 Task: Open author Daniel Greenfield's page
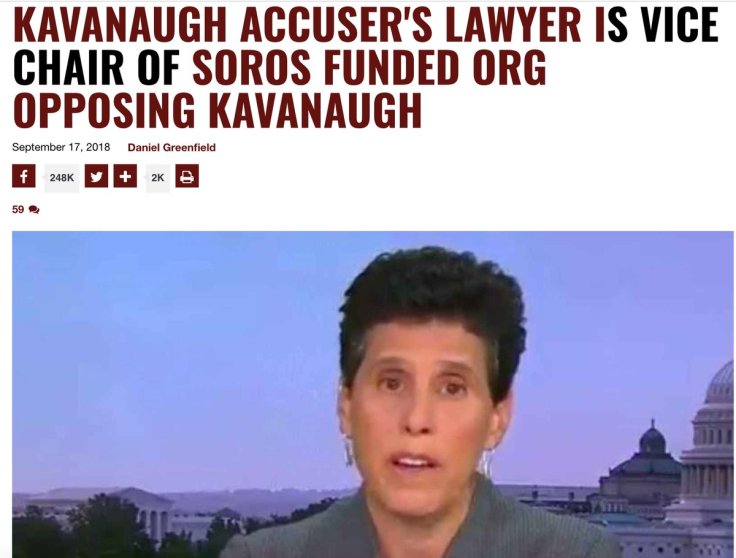[172, 147]
